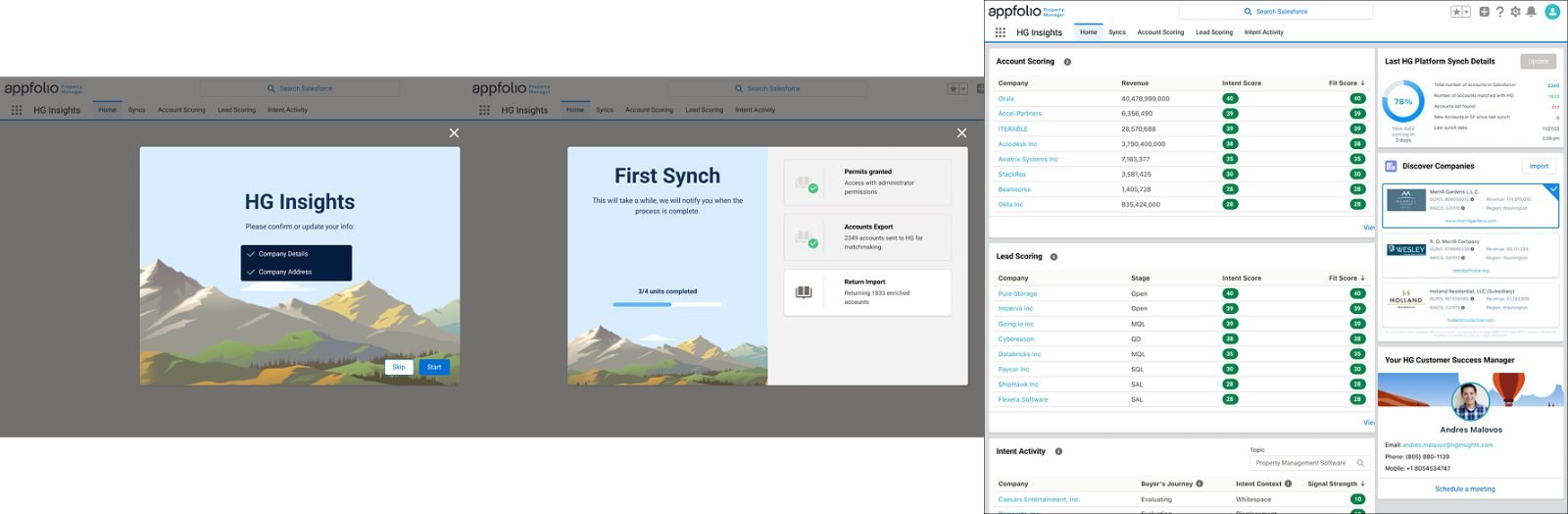This screenshot has height=514, width=1568.
Task: Click the global actions plus icon
Action: (x=1484, y=12)
